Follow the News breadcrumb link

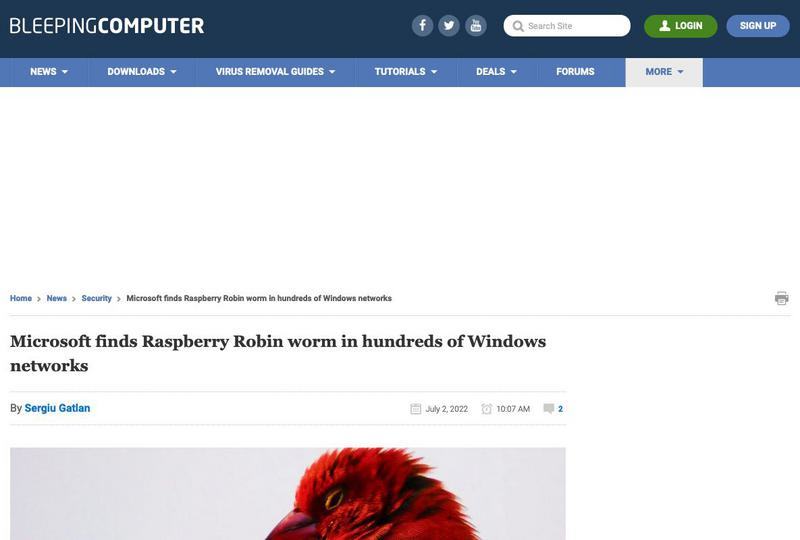[57, 298]
